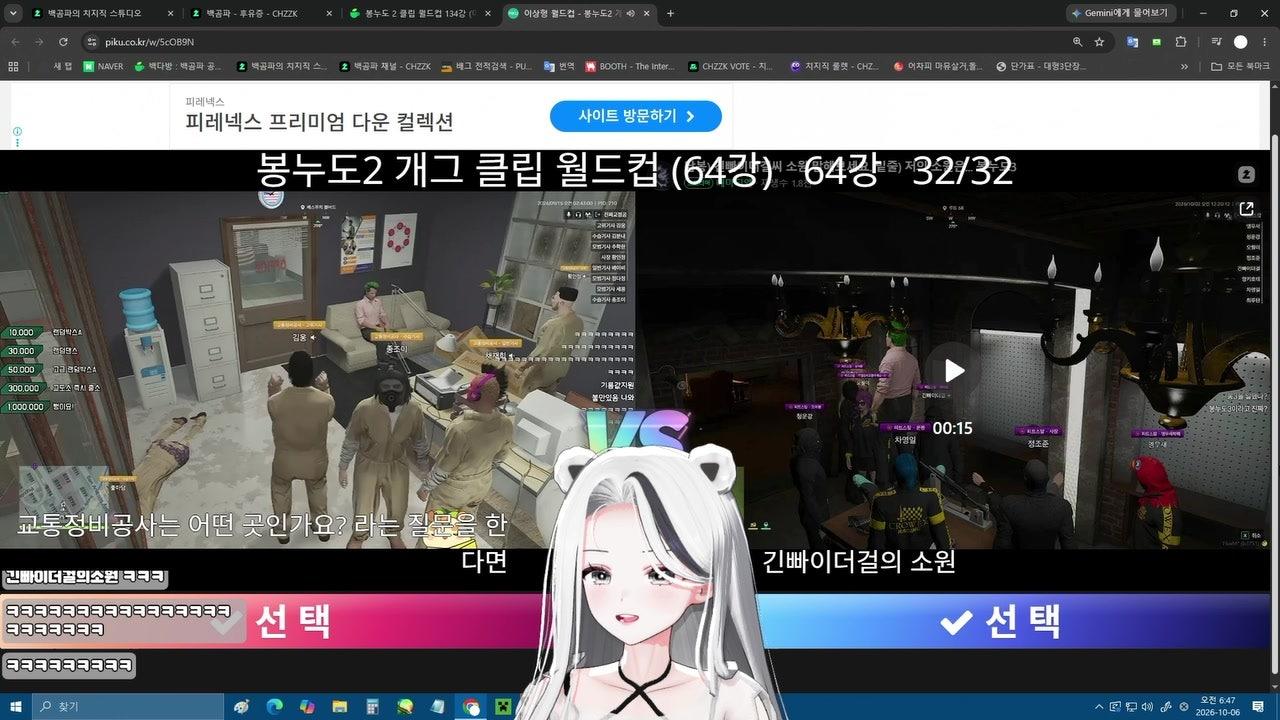Mute the 이상형 월드컵 tab audio icon

pyautogui.click(x=631, y=13)
